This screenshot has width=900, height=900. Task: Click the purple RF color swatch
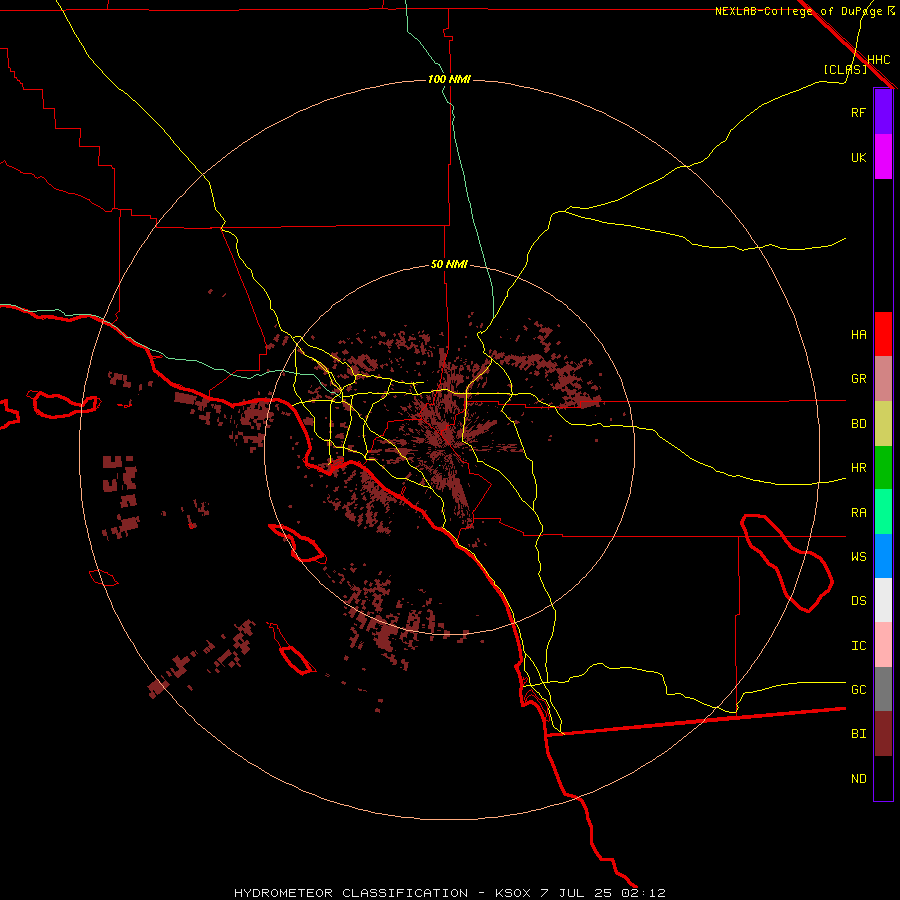(x=883, y=112)
